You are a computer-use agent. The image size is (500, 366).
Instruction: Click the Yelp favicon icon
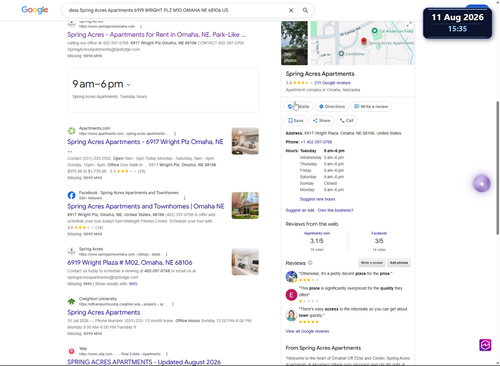(x=71, y=351)
